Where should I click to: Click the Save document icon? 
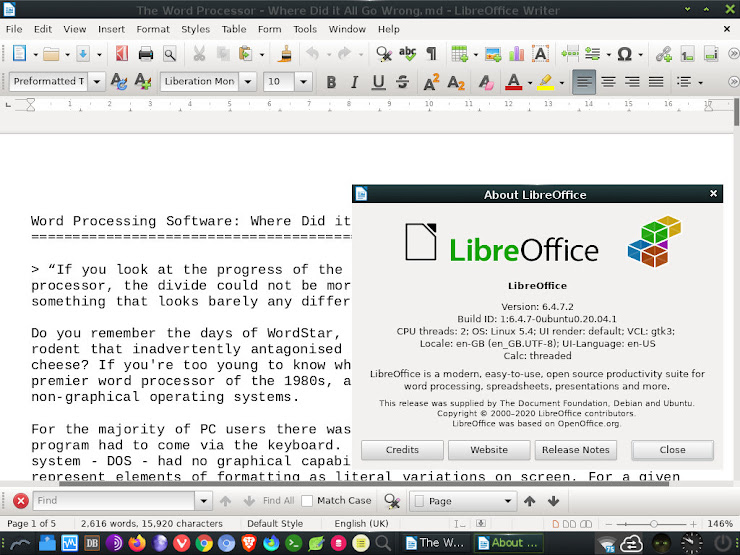[83, 54]
